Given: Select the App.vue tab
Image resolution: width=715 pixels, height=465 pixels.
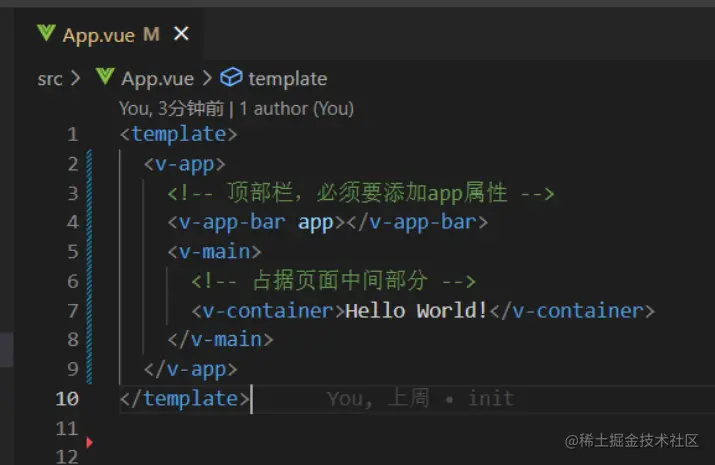Looking at the screenshot, I should tap(111, 34).
